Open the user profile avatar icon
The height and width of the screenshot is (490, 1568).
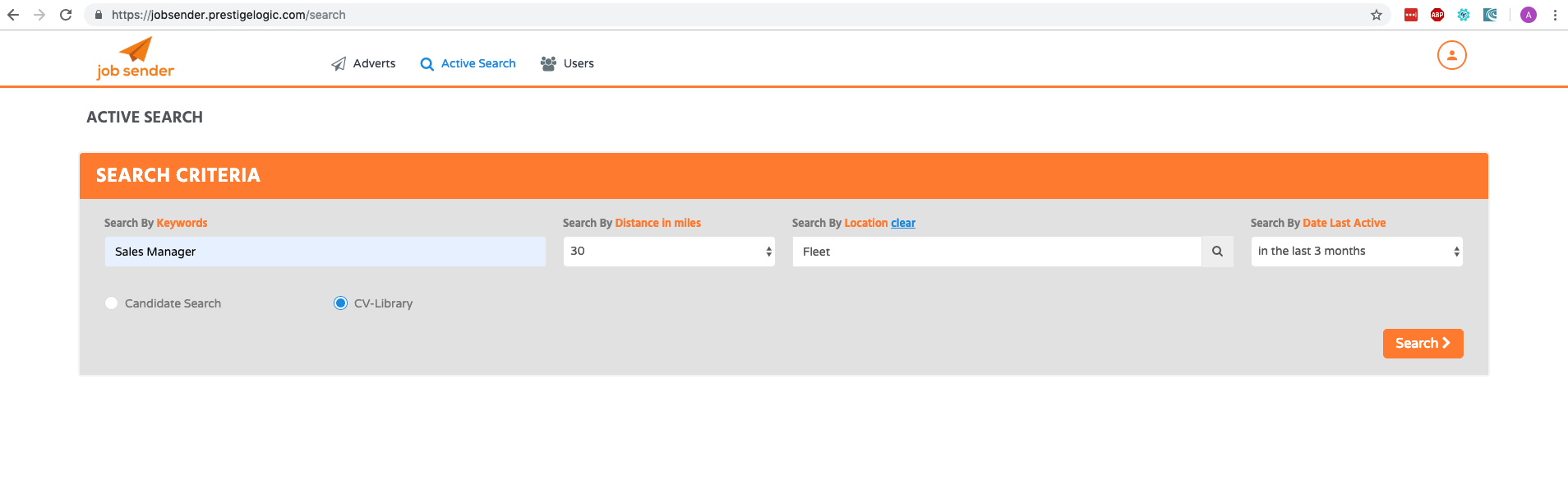click(1451, 55)
